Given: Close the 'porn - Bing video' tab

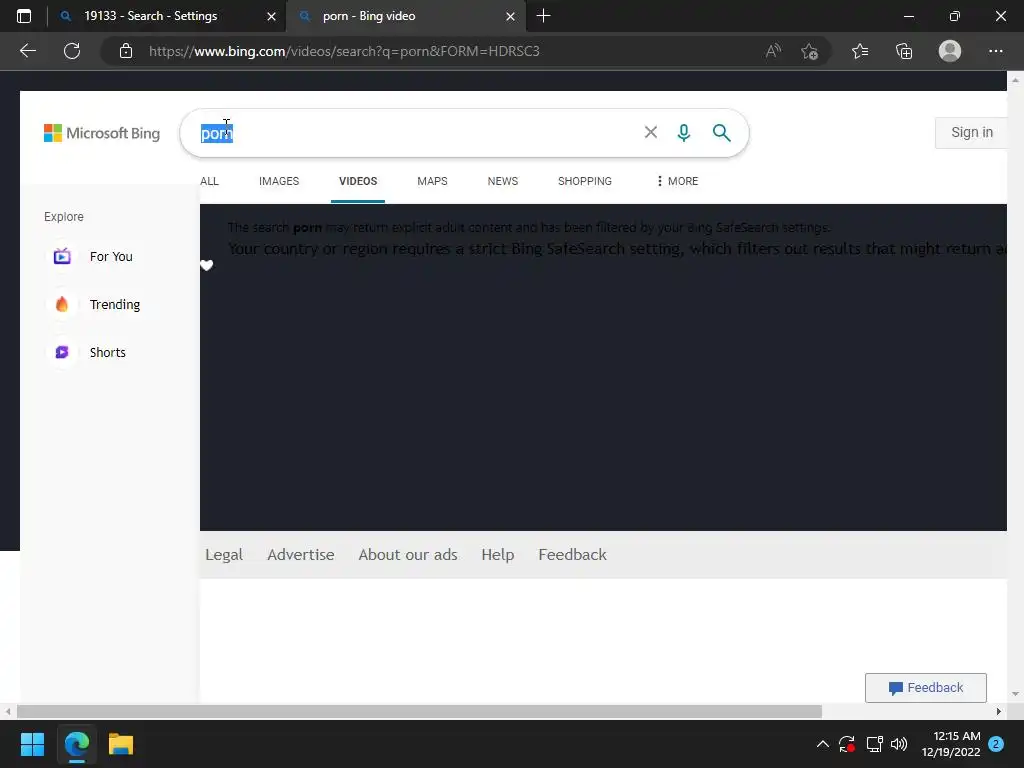Looking at the screenshot, I should click(x=511, y=16).
